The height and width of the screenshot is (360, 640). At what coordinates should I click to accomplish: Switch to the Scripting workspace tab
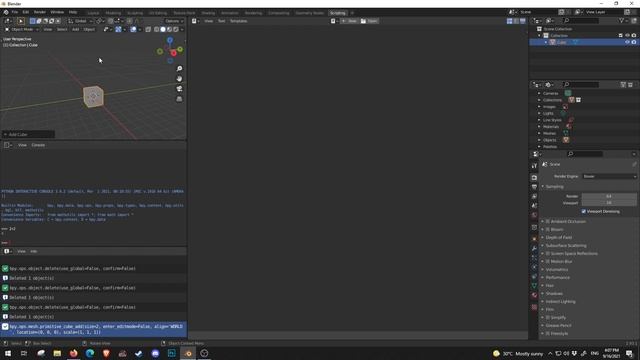[338, 13]
